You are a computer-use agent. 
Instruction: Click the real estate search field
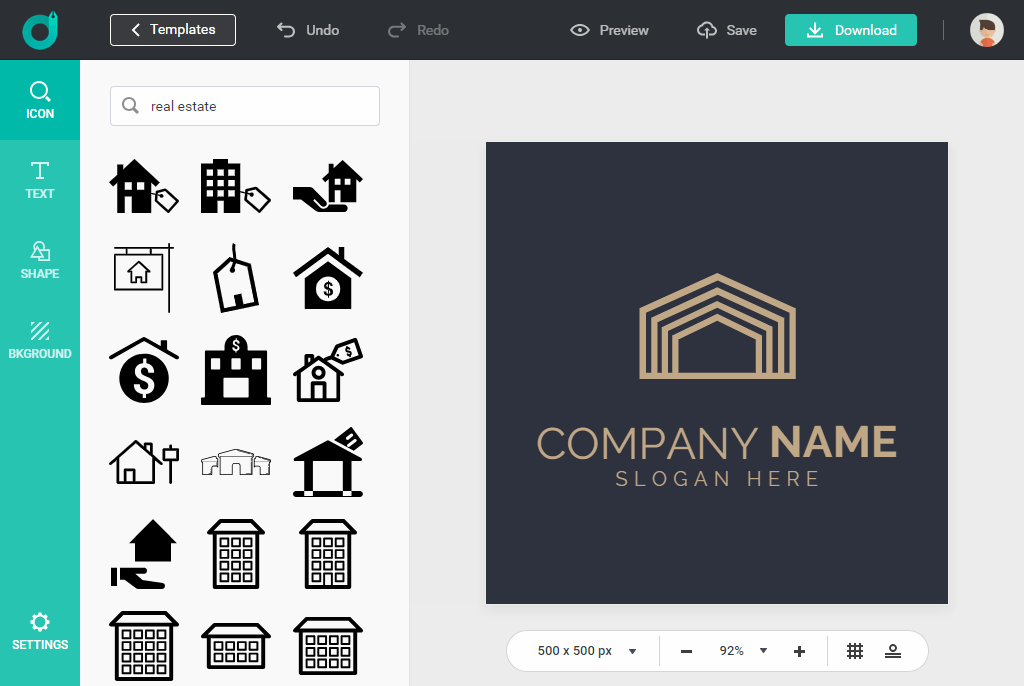[244, 106]
